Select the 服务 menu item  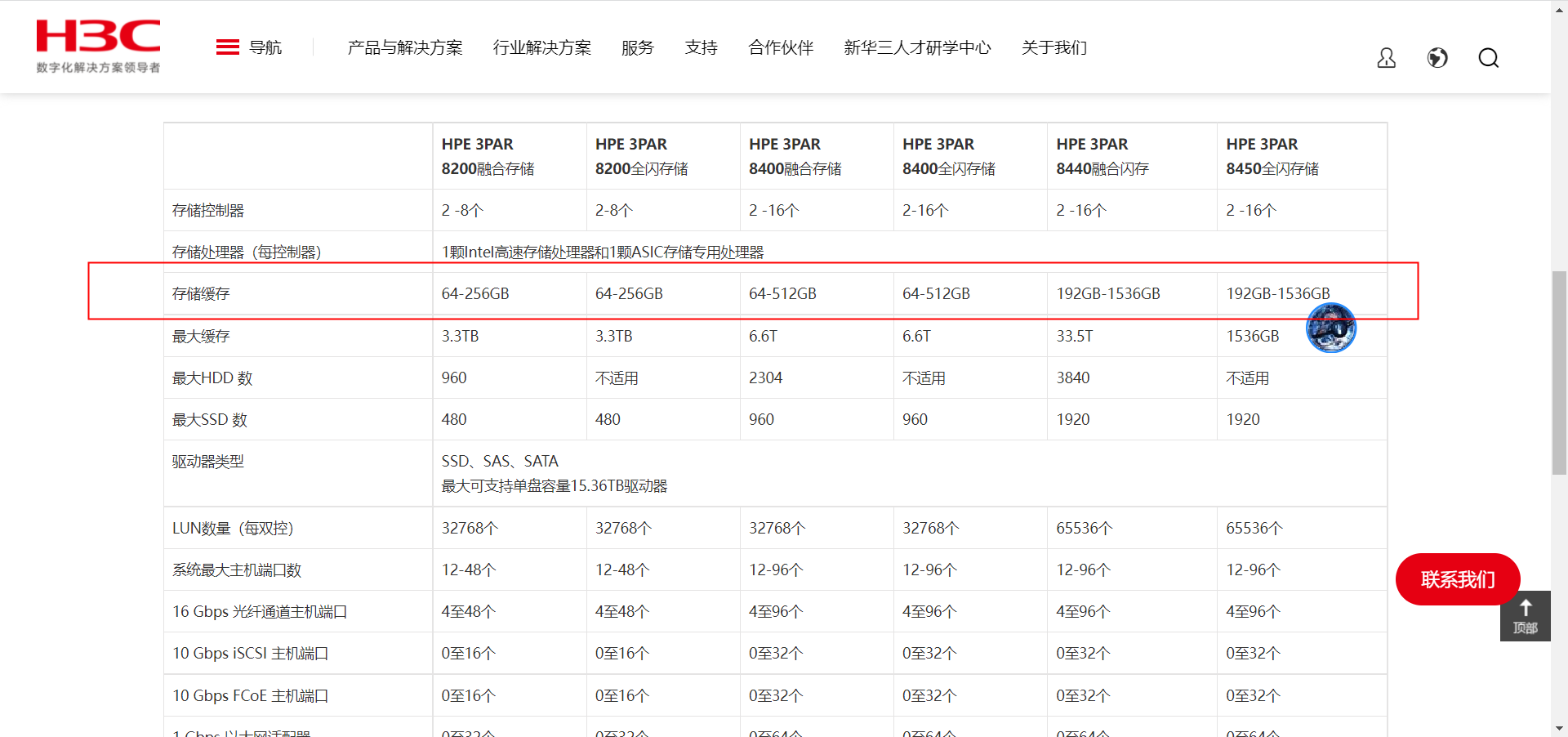point(638,47)
